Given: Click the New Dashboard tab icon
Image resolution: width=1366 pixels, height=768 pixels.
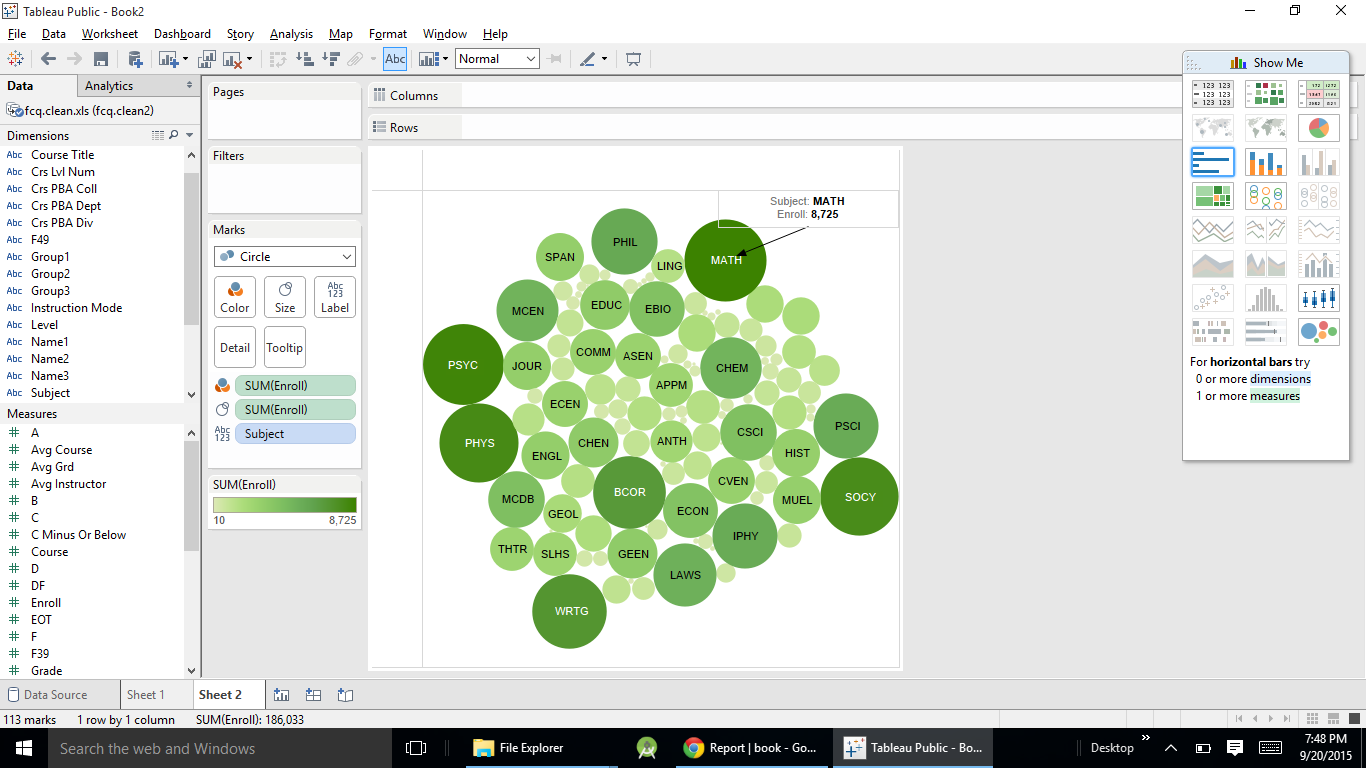Looking at the screenshot, I should coord(313,695).
